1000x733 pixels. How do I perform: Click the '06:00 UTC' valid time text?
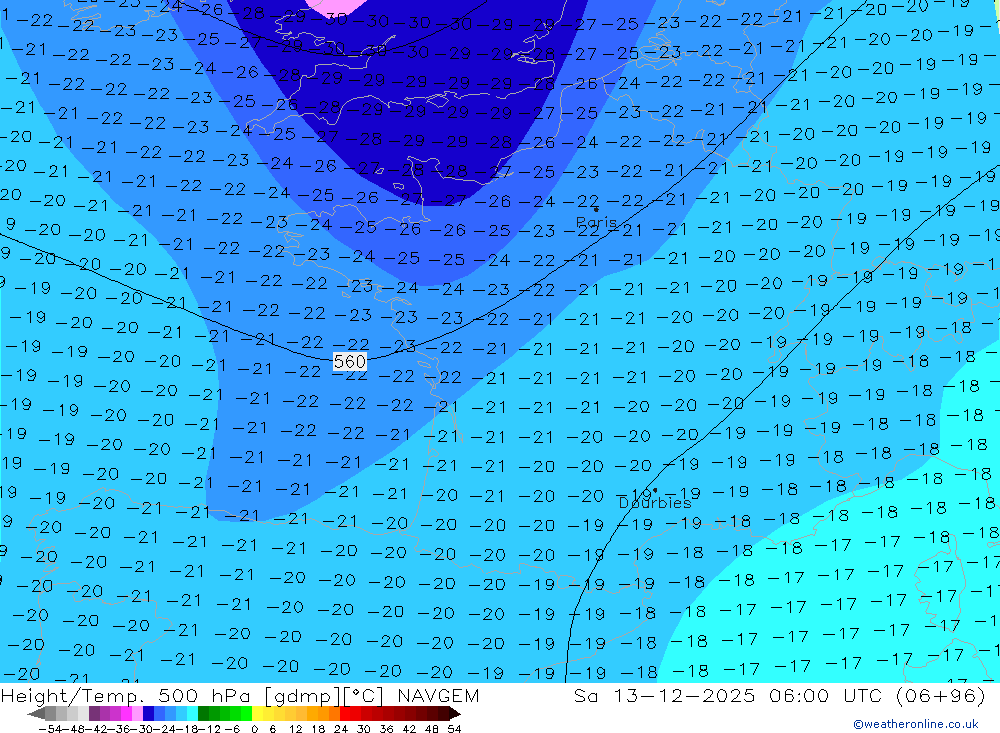pyautogui.click(x=827, y=695)
